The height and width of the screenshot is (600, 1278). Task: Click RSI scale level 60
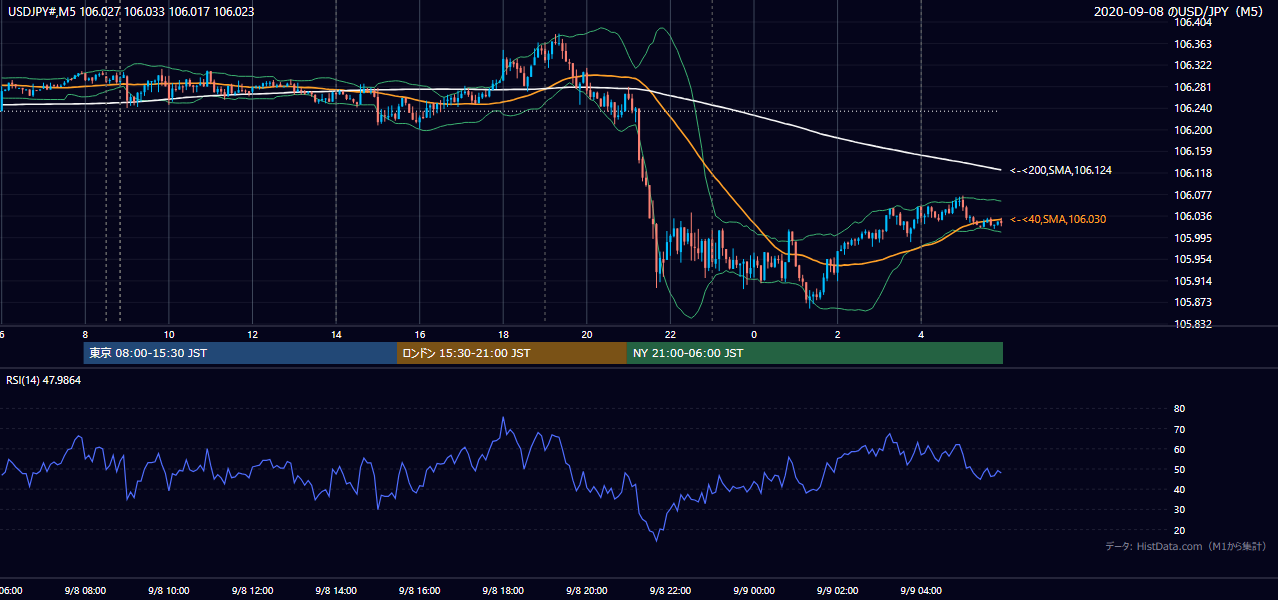pyautogui.click(x=1179, y=449)
